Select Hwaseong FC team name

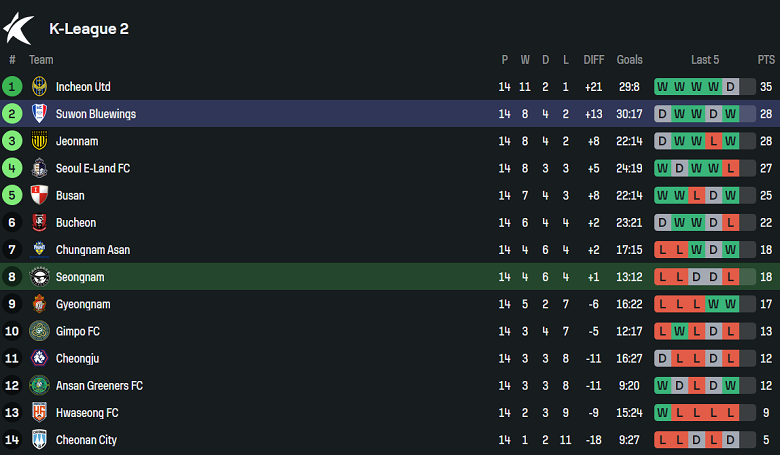(x=87, y=412)
